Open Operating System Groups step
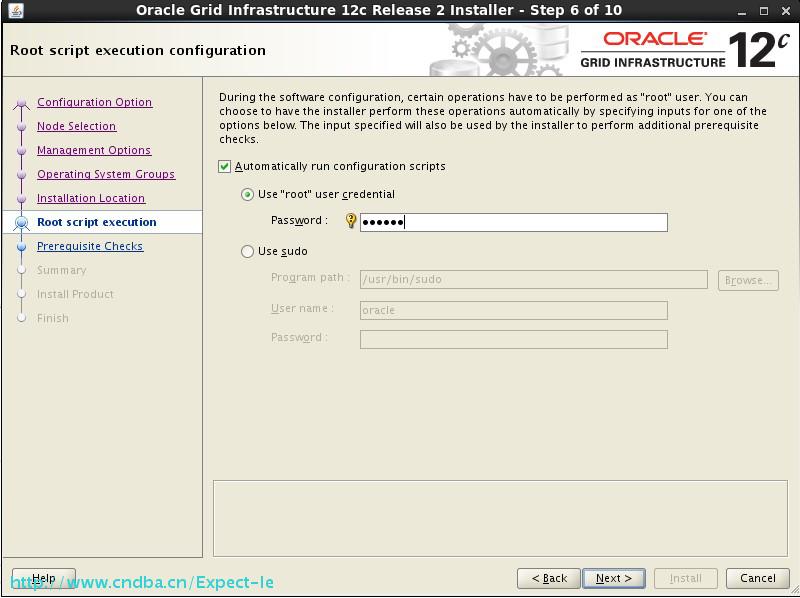The height and width of the screenshot is (598, 800). click(106, 174)
